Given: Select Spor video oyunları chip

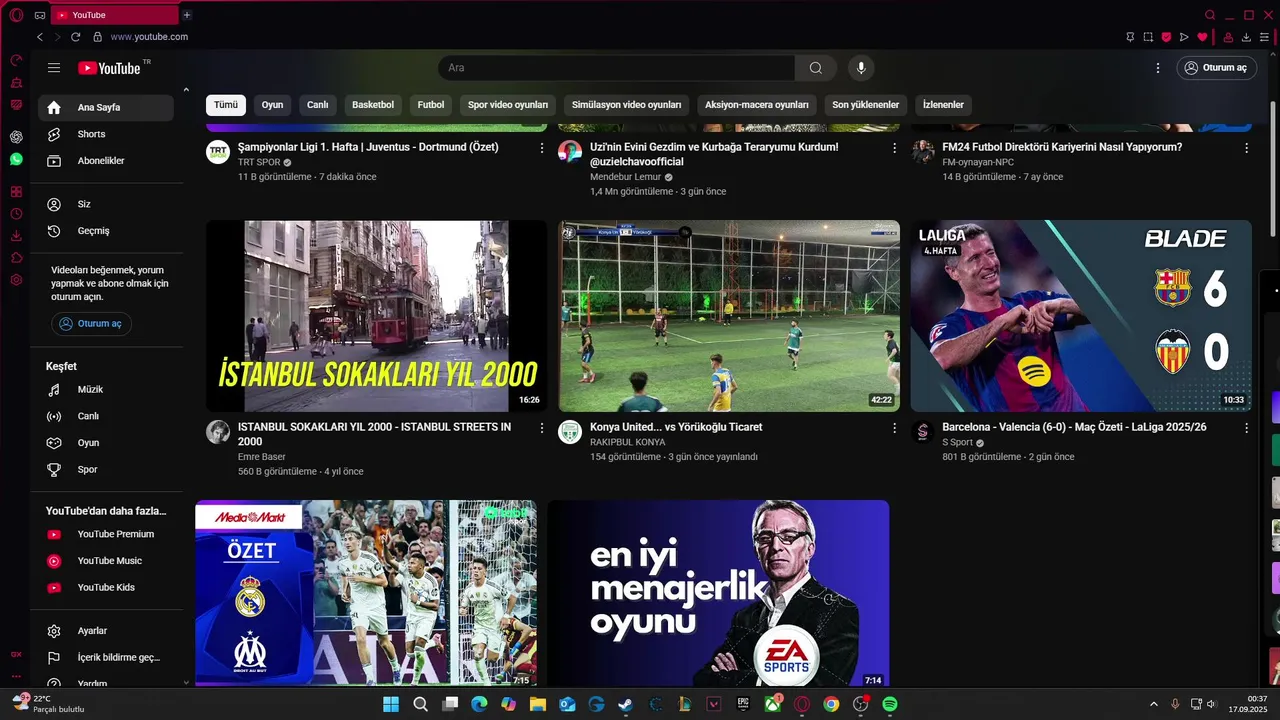Looking at the screenshot, I should click(508, 105).
